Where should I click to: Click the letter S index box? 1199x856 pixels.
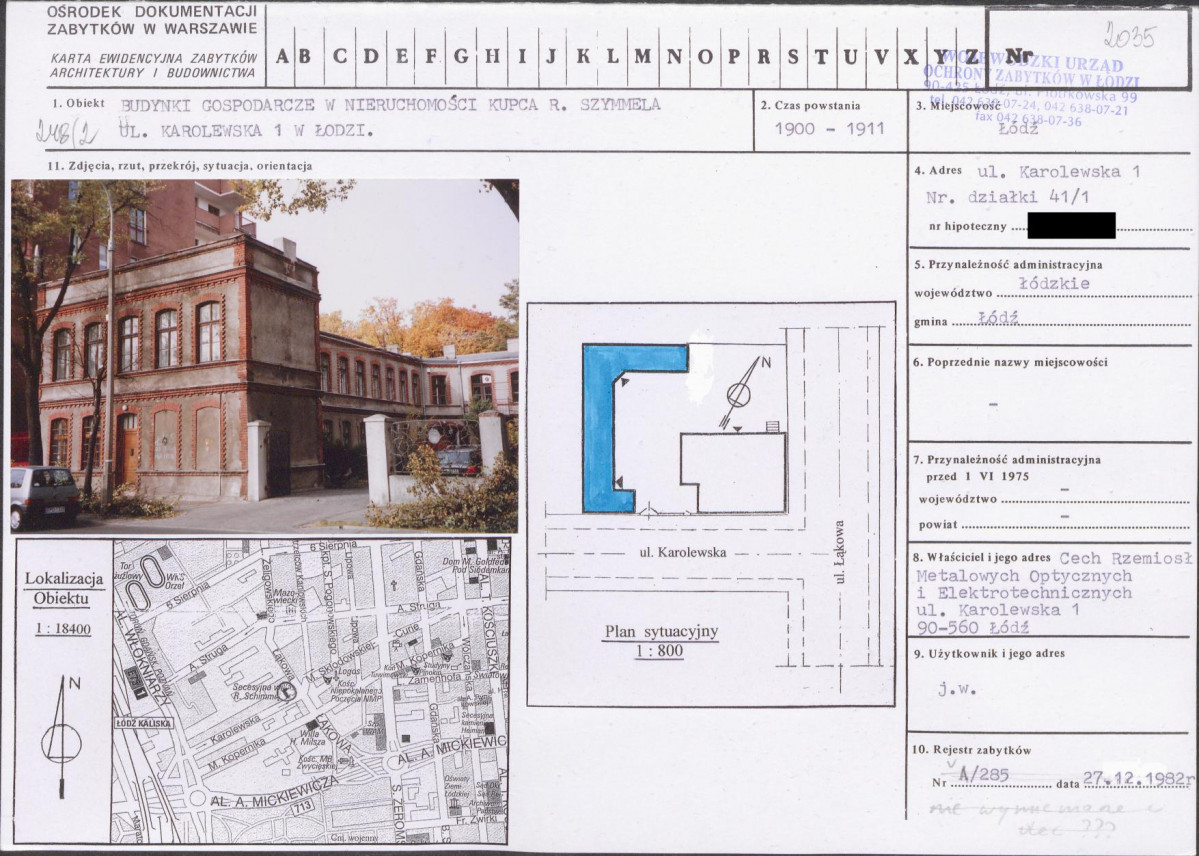coord(792,56)
